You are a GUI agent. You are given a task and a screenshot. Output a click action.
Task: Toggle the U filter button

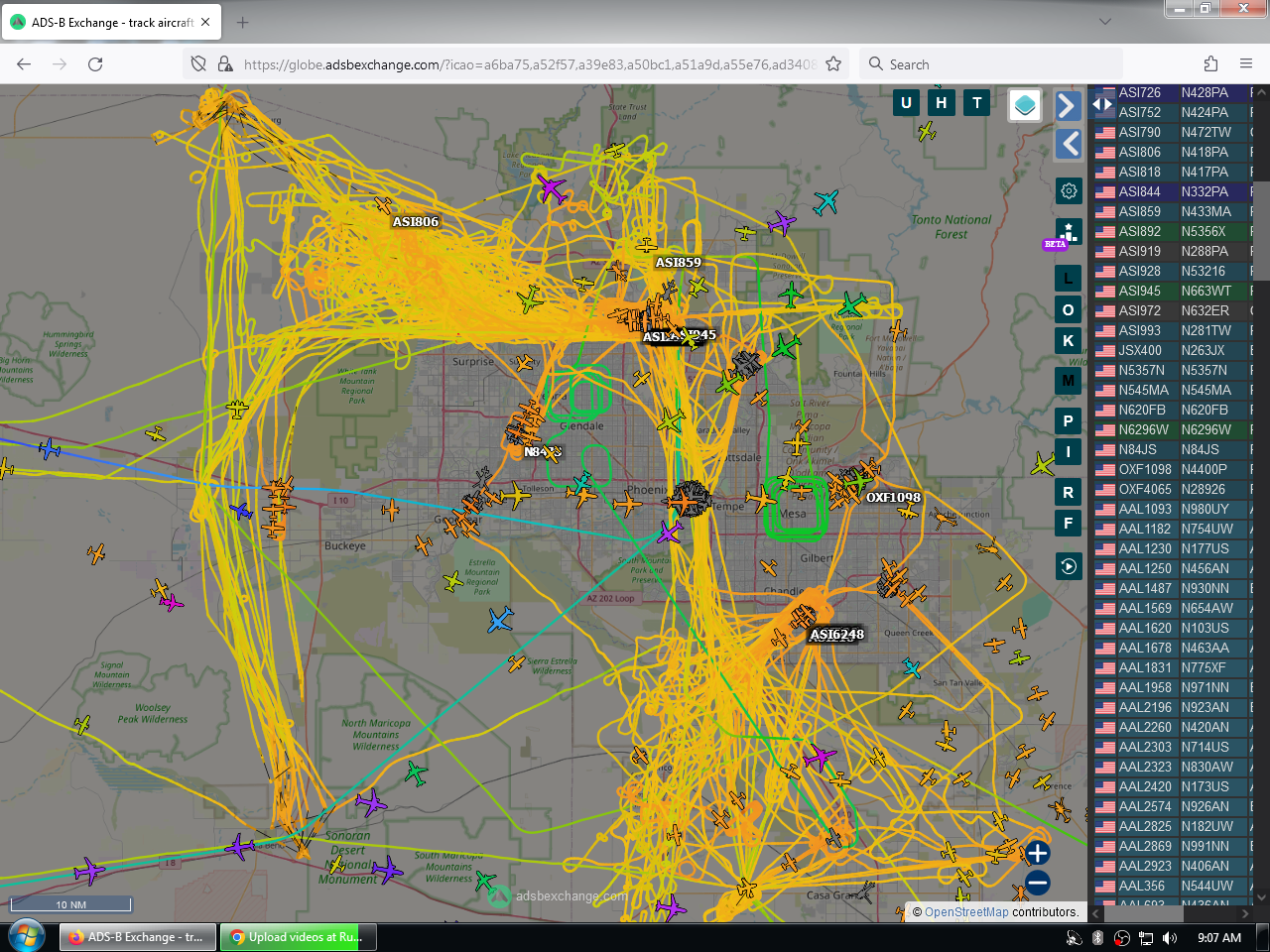tap(906, 102)
